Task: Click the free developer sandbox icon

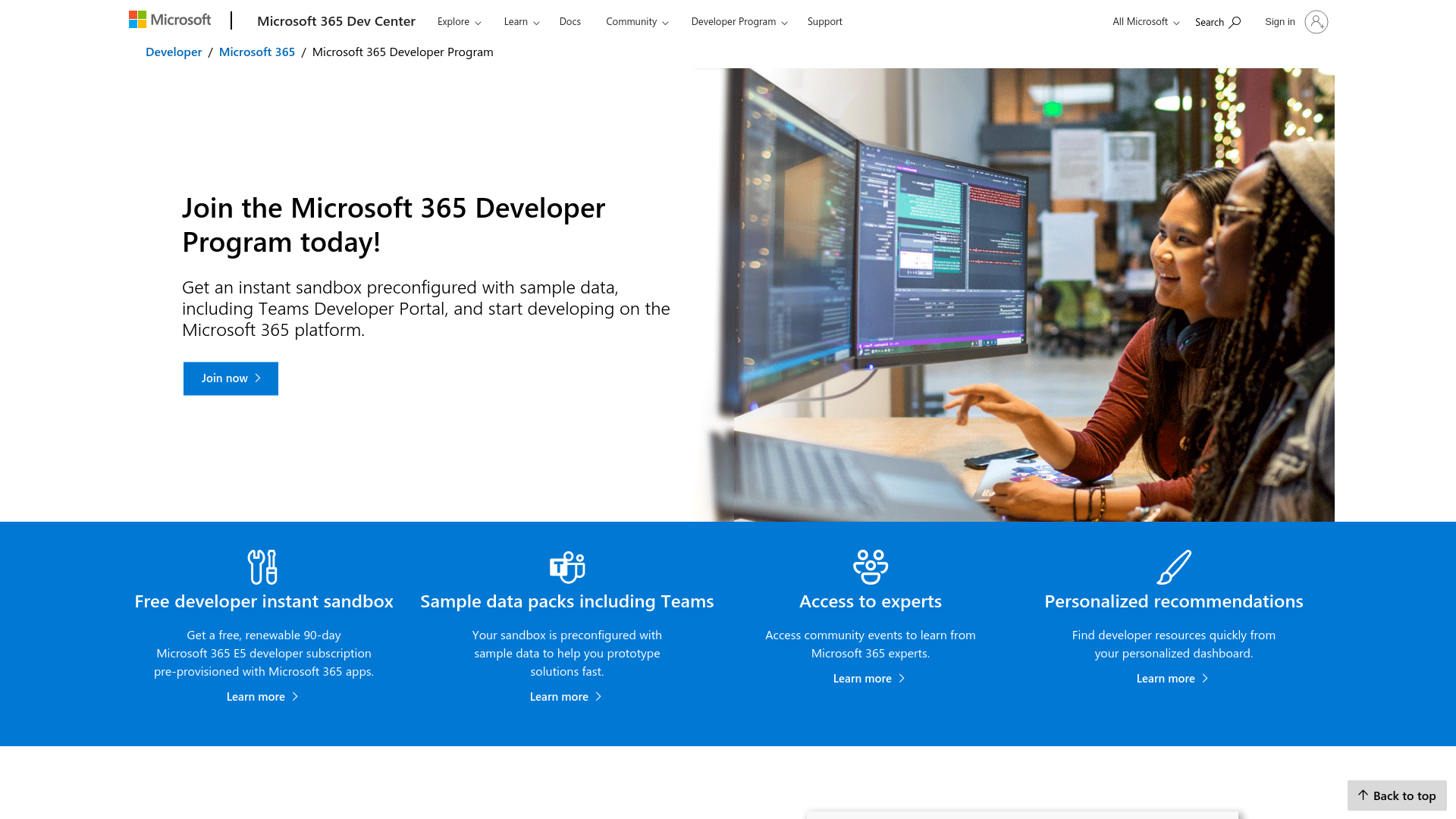Action: (264, 567)
